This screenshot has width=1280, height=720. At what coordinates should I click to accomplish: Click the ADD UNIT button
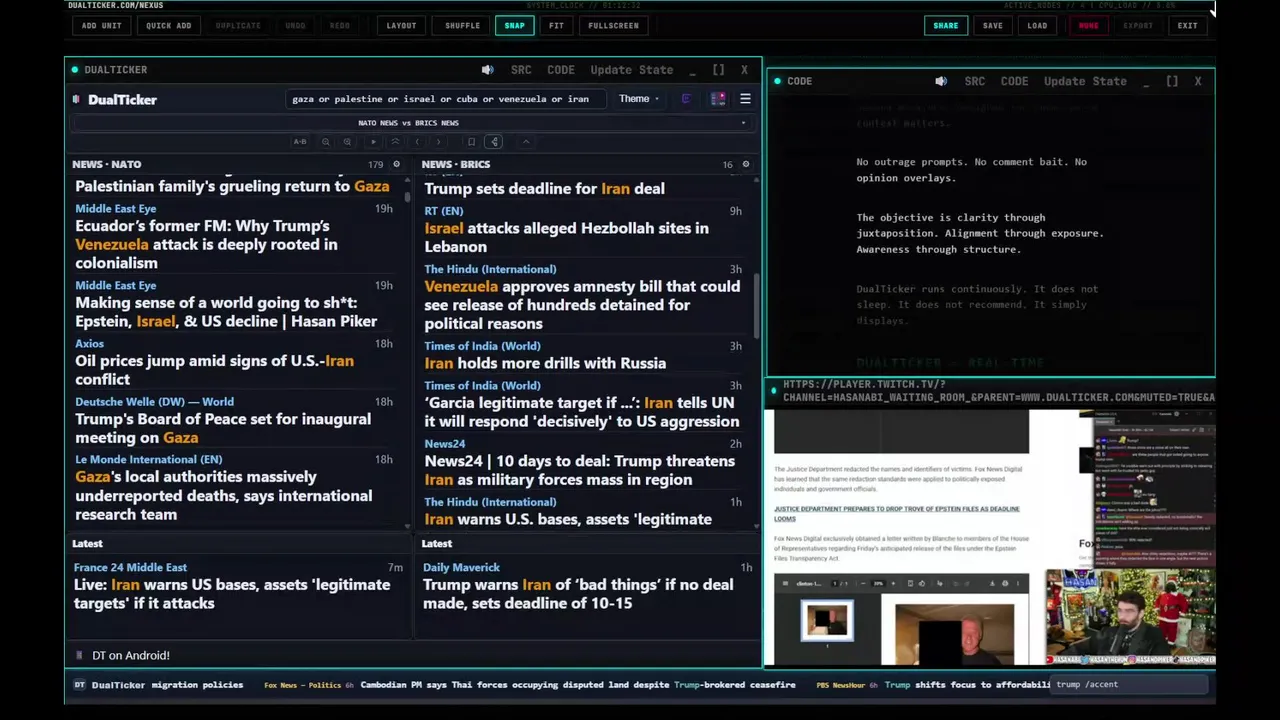coord(101,25)
